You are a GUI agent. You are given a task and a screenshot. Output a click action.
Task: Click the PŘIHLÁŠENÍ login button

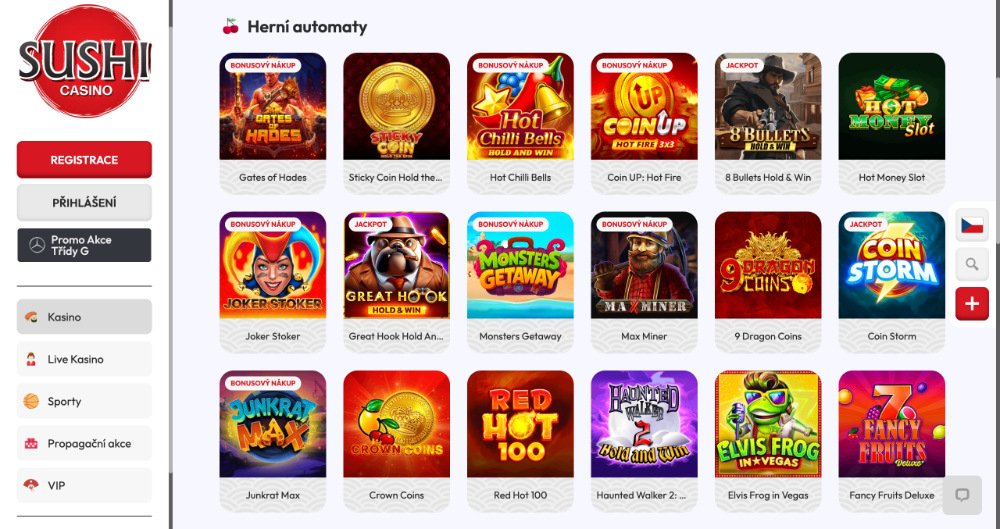(84, 203)
